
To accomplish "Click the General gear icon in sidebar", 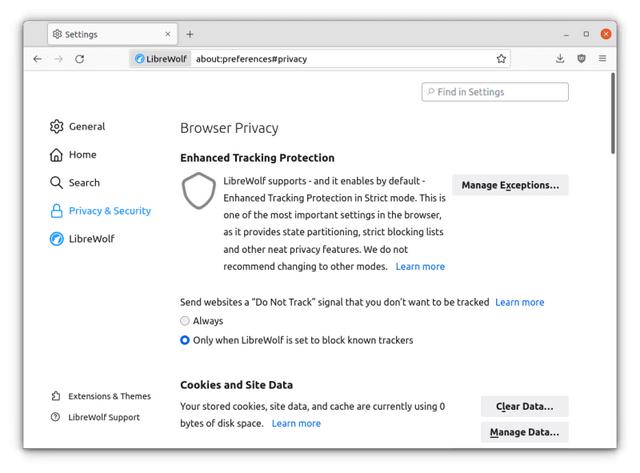I will coord(56,127).
